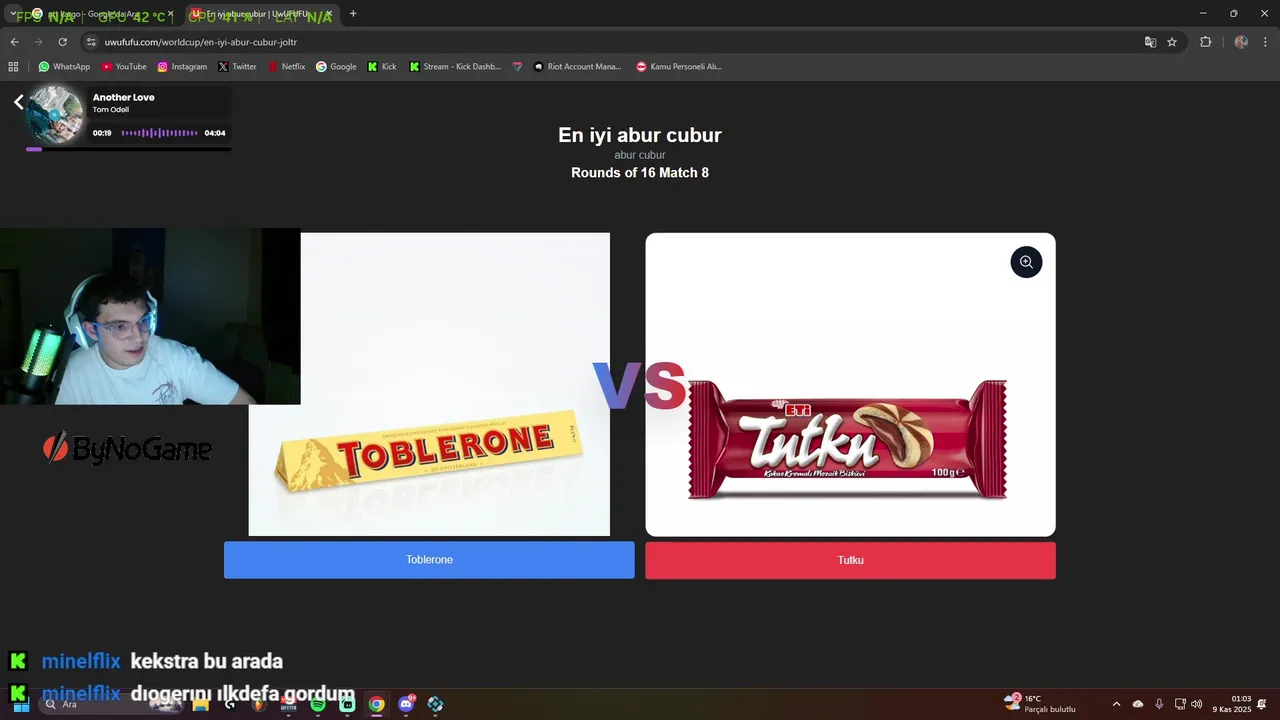This screenshot has width=1280, height=720.
Task: Seek on the Another Love audio waveform
Action: pyautogui.click(x=160, y=133)
